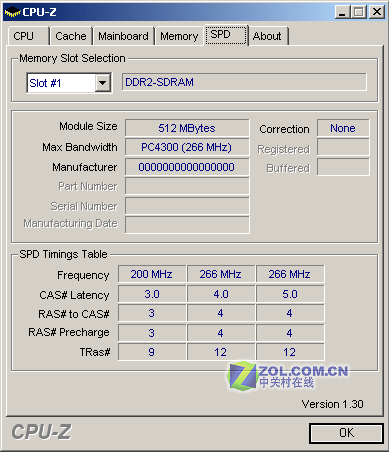389x452 pixels.
Task: Click the Module Size label
Action: click(88, 126)
